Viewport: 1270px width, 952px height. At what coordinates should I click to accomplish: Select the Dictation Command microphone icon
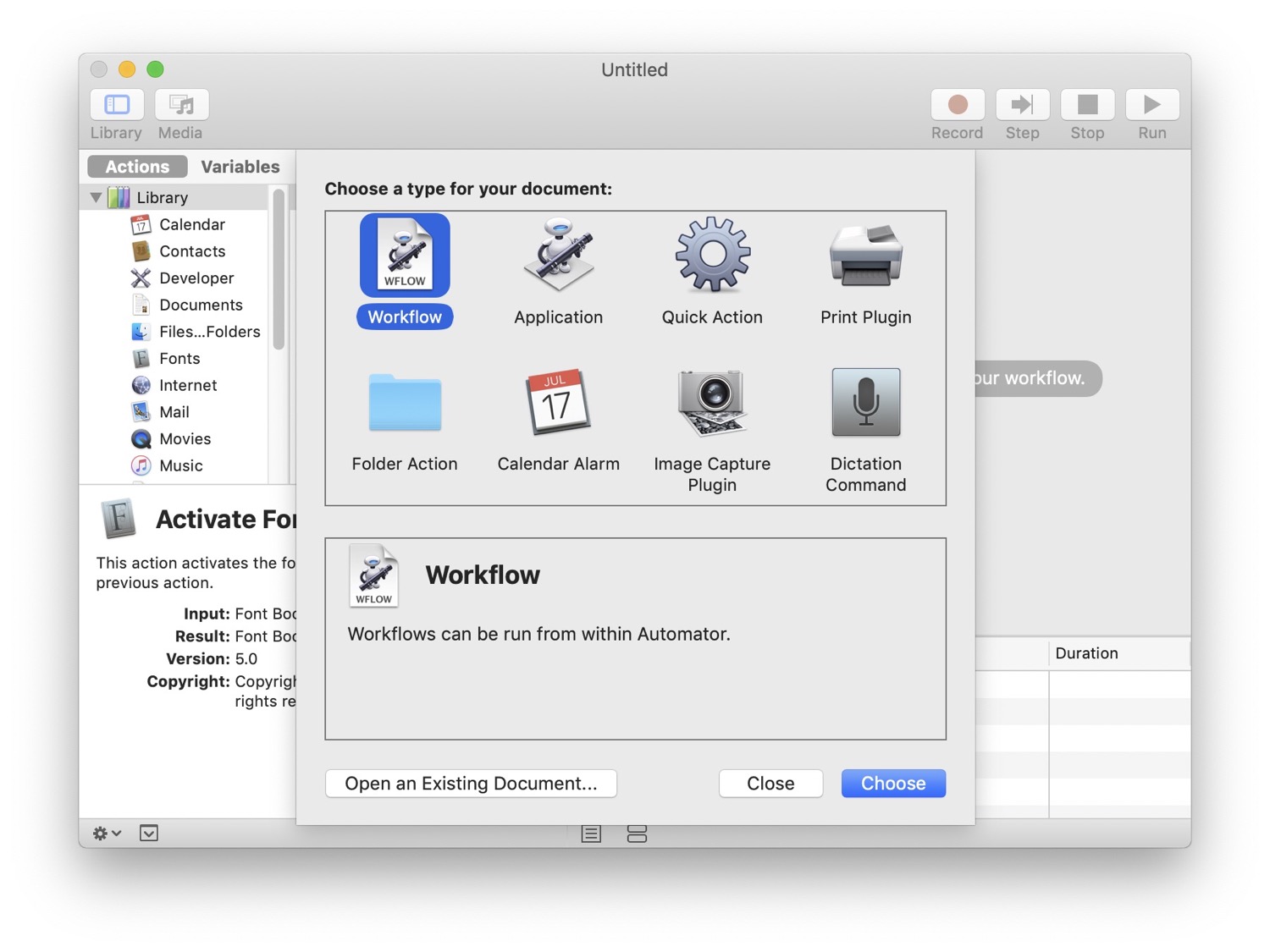point(866,402)
